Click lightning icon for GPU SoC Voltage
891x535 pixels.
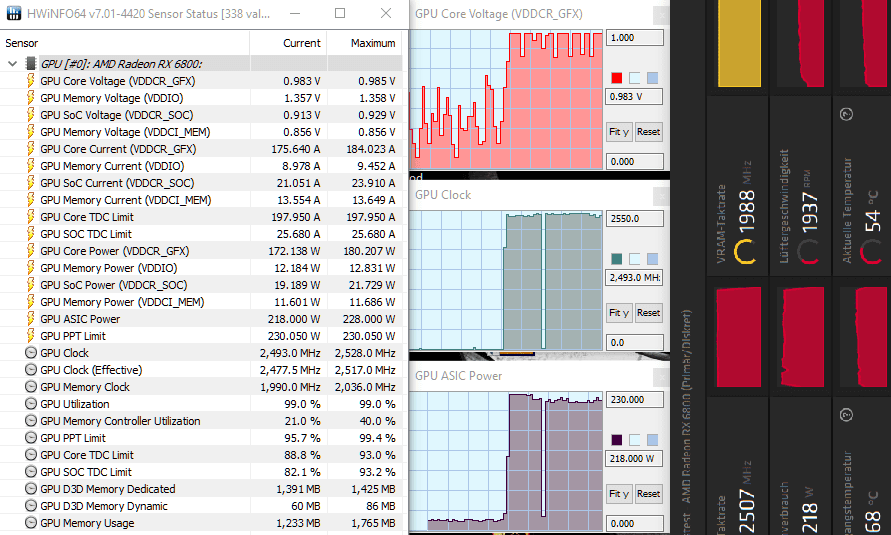click(x=31, y=115)
